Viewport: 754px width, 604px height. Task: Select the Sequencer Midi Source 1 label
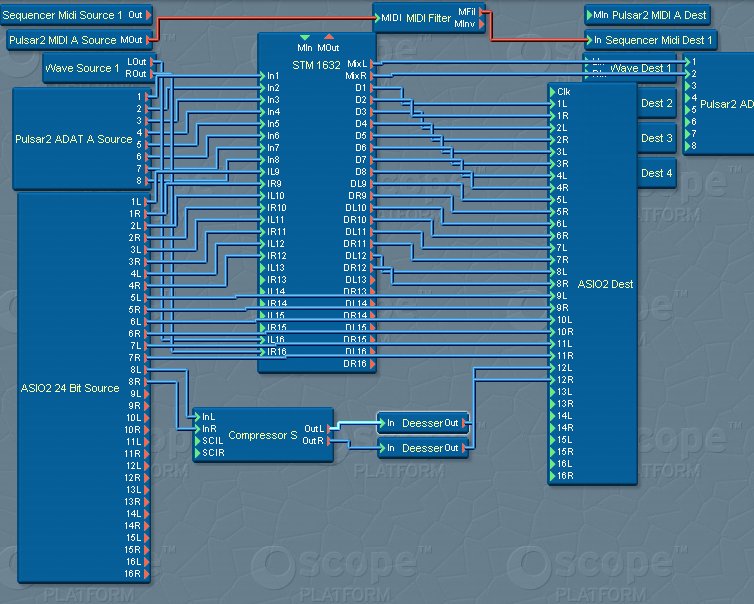62,15
